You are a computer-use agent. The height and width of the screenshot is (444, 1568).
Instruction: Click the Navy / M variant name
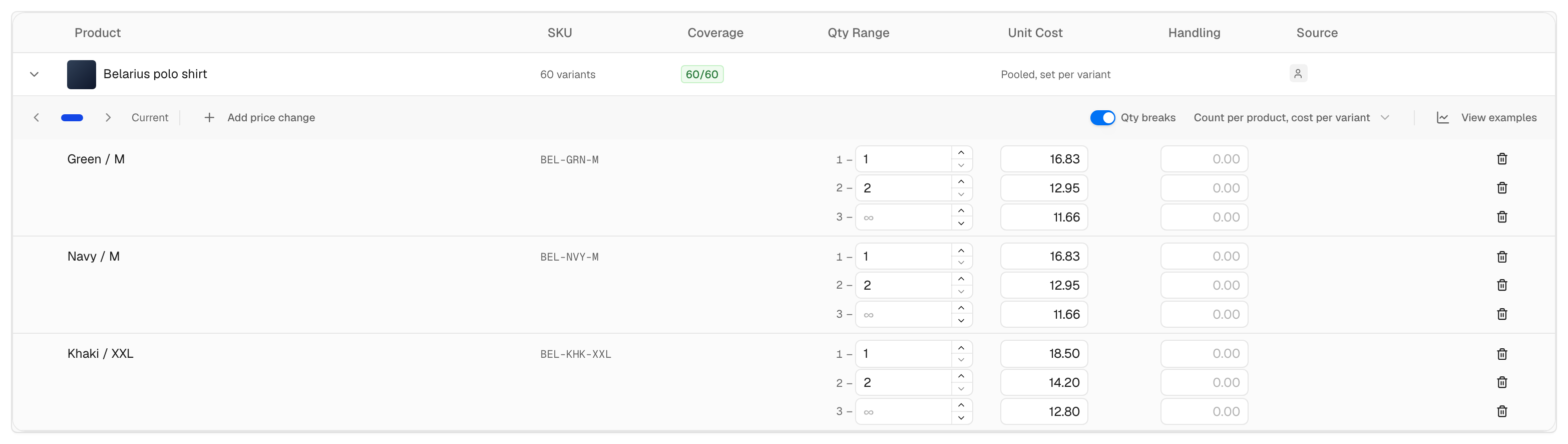[93, 257]
